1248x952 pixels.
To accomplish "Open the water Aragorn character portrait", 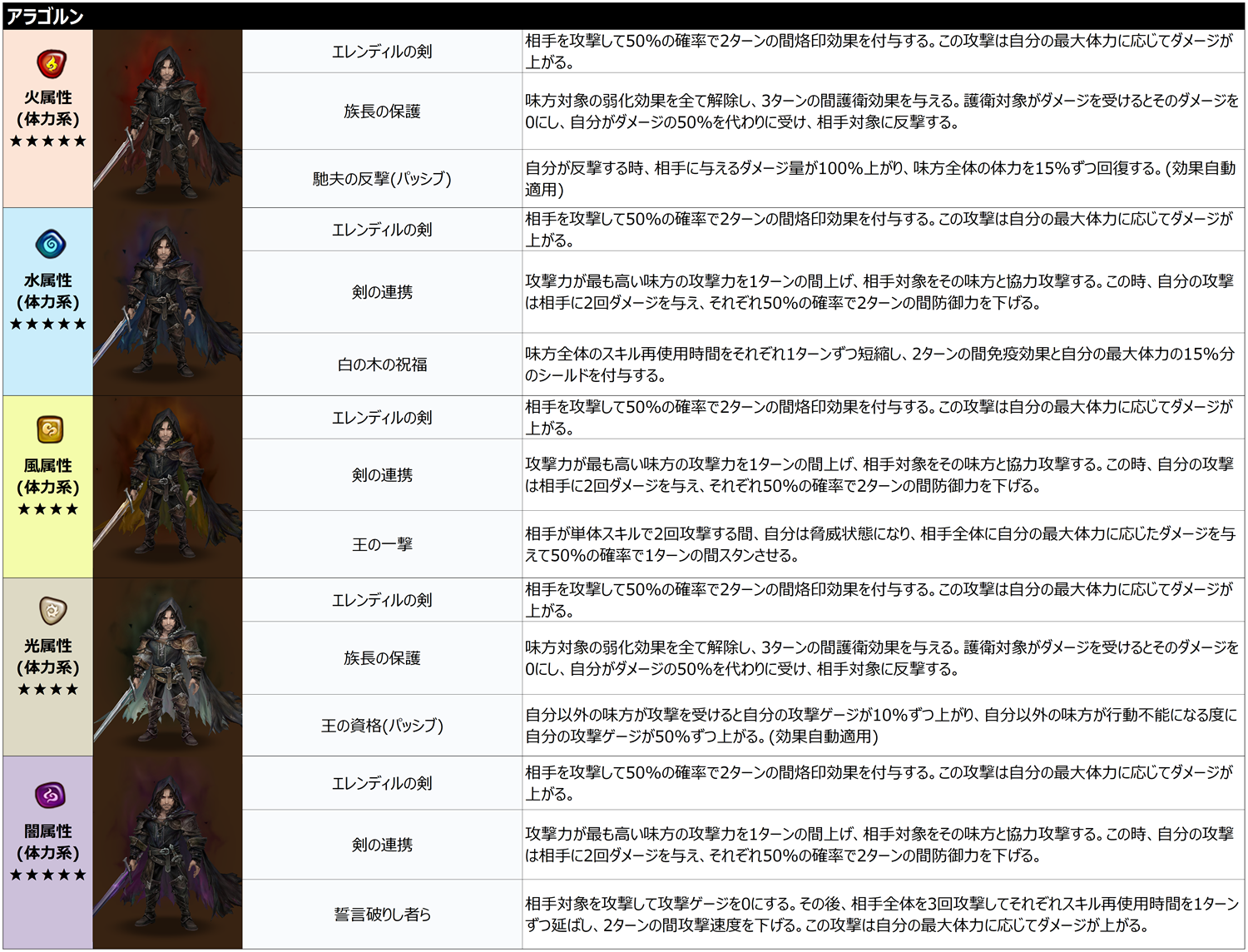I will (x=167, y=301).
